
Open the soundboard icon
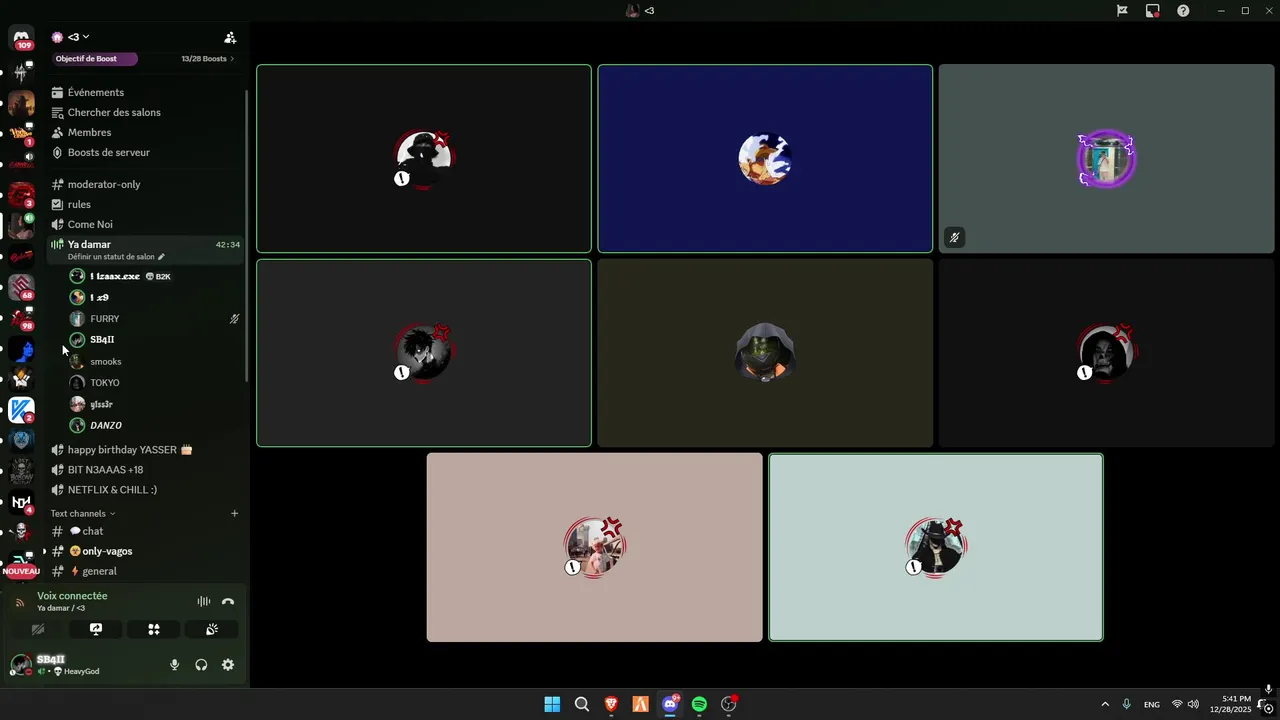click(212, 629)
